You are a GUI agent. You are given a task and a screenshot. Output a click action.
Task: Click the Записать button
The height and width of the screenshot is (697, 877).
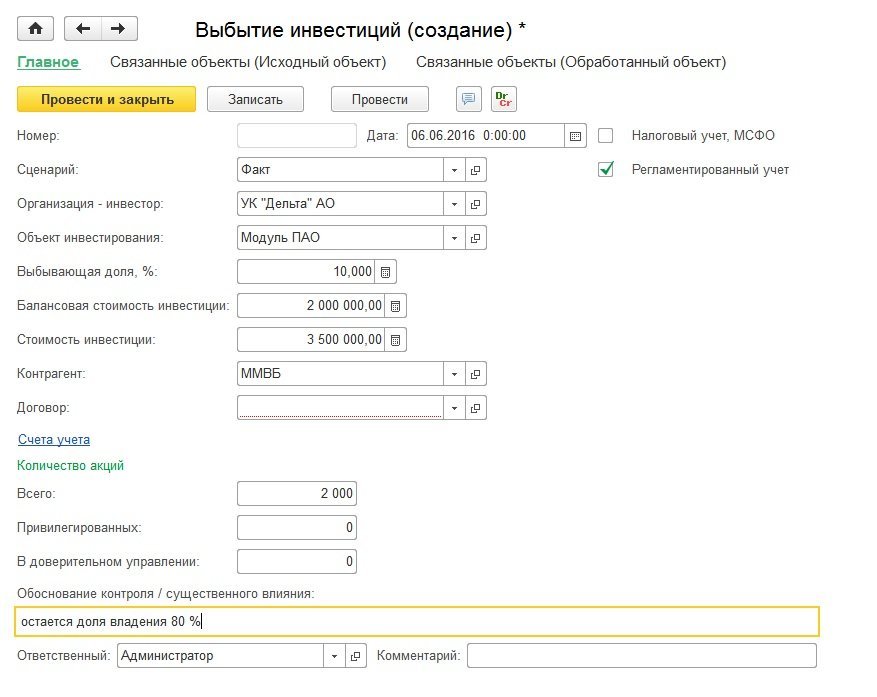tap(256, 100)
